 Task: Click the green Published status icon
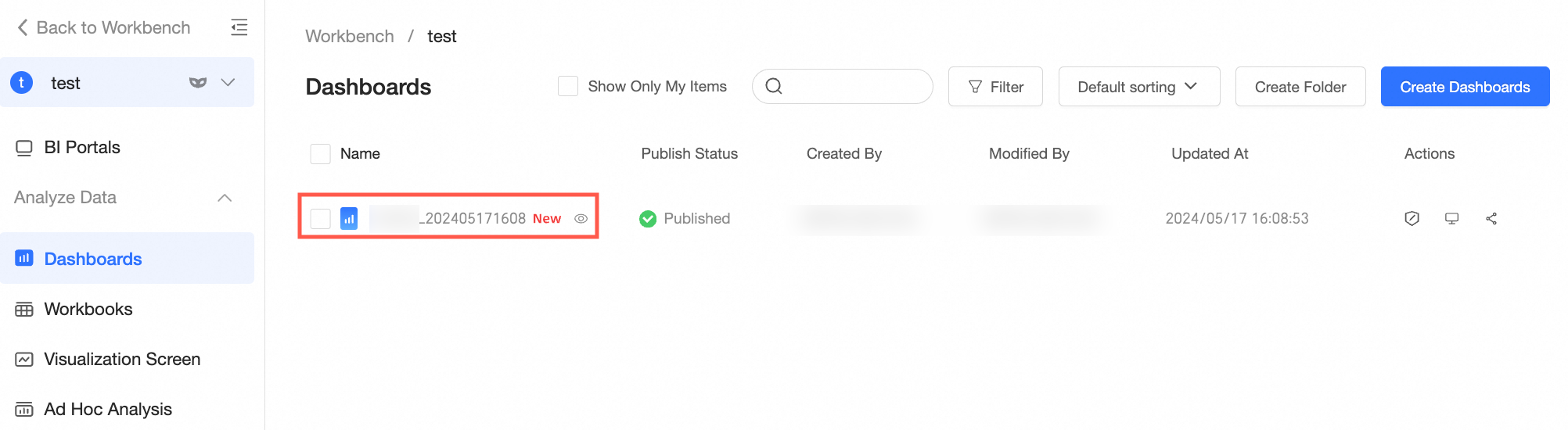[x=648, y=219]
